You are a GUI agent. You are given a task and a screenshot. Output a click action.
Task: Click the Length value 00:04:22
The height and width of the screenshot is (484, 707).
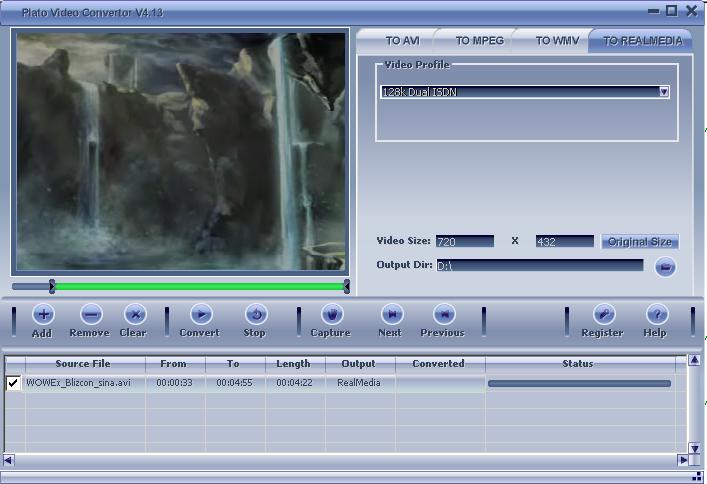click(x=294, y=383)
